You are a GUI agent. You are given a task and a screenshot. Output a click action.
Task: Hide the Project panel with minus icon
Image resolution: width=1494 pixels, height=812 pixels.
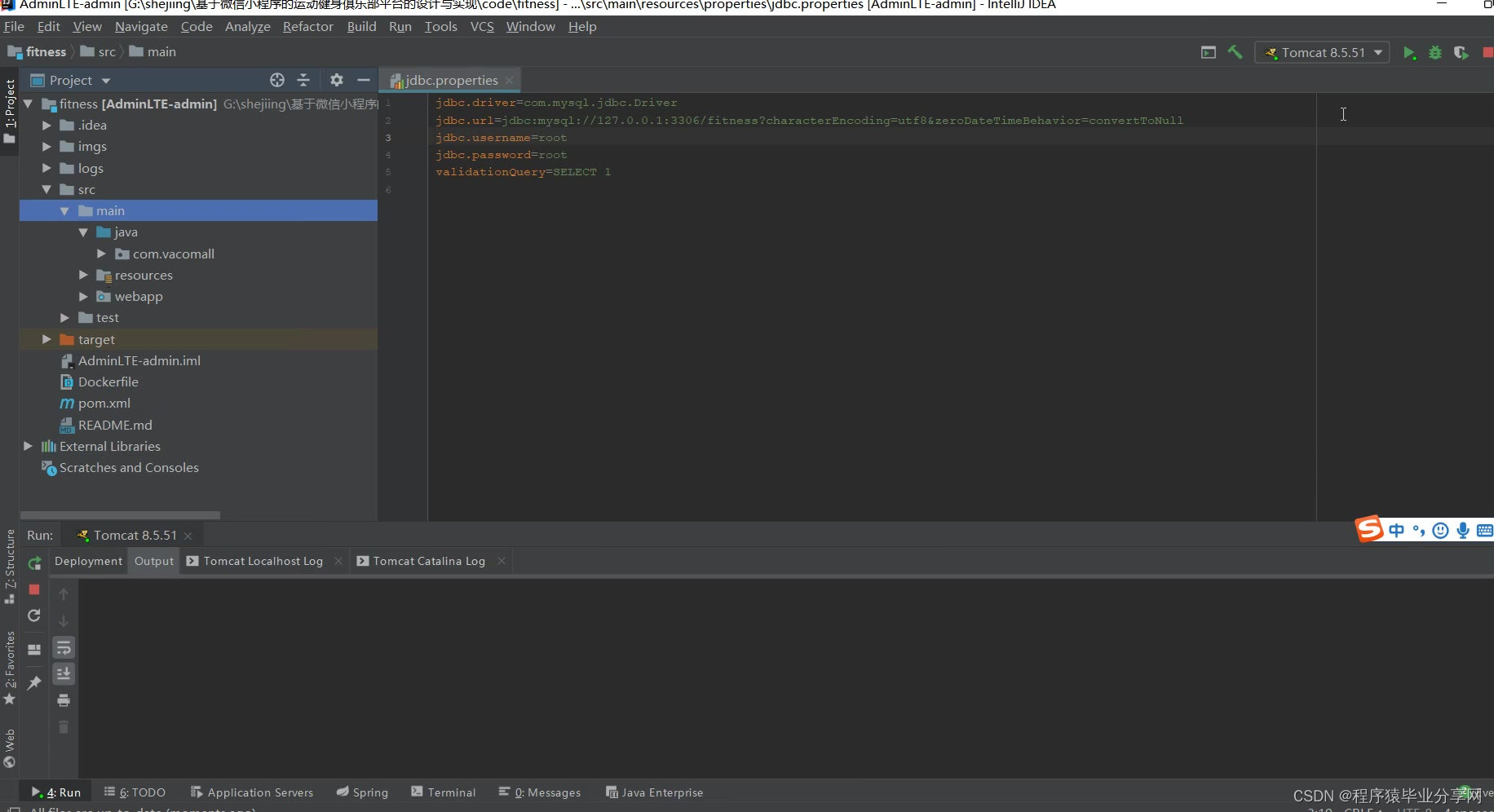[x=364, y=80]
